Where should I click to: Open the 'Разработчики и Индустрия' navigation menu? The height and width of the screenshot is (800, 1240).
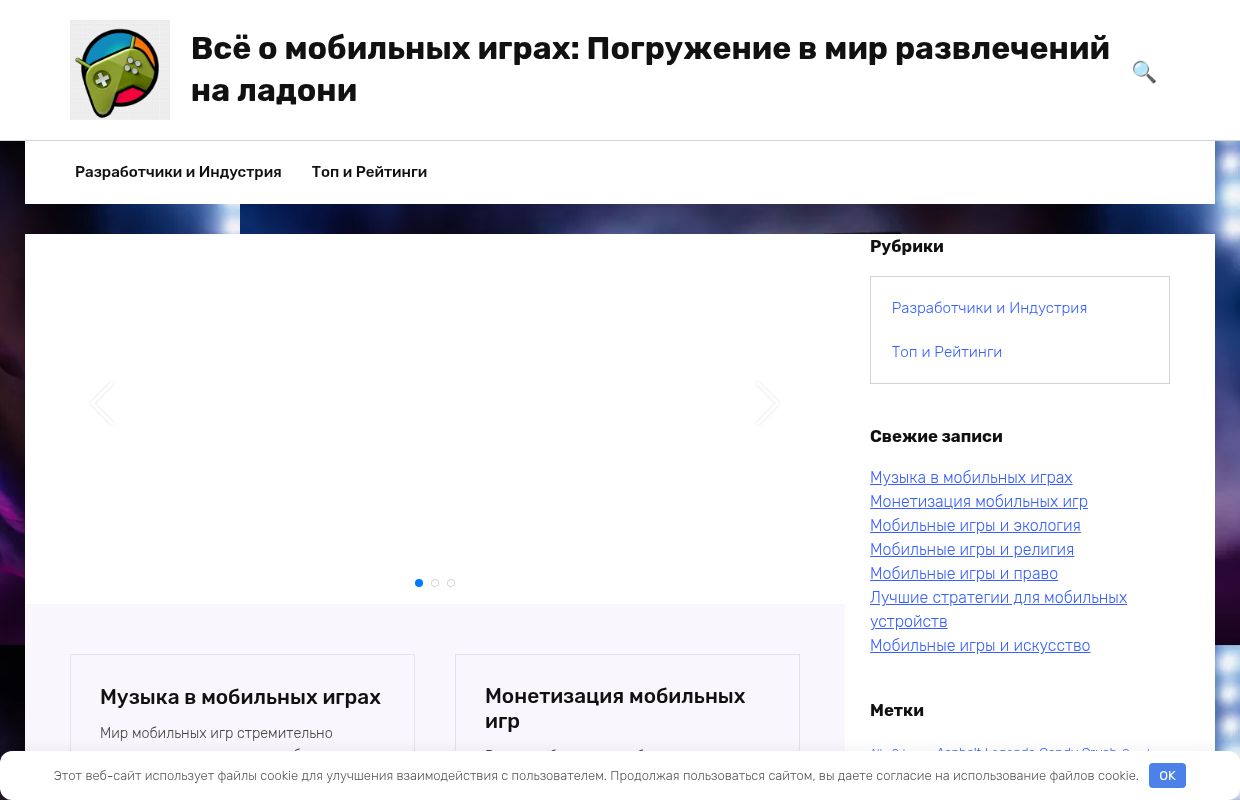coord(178,172)
